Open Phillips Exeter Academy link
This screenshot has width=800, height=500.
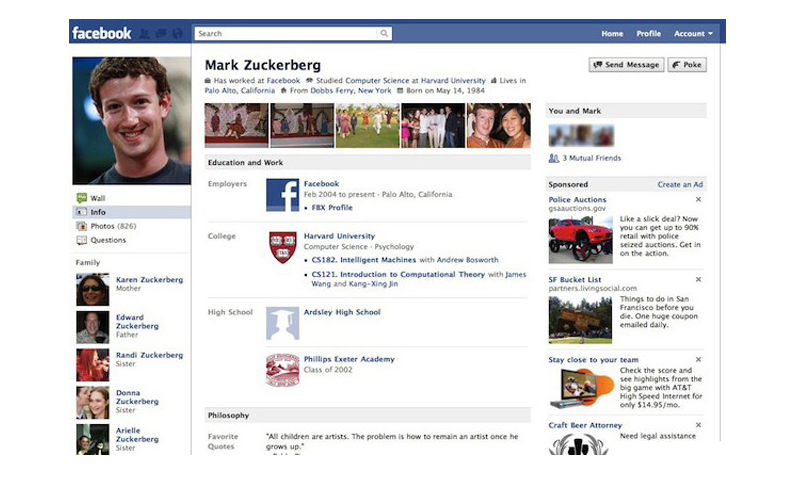[349, 359]
